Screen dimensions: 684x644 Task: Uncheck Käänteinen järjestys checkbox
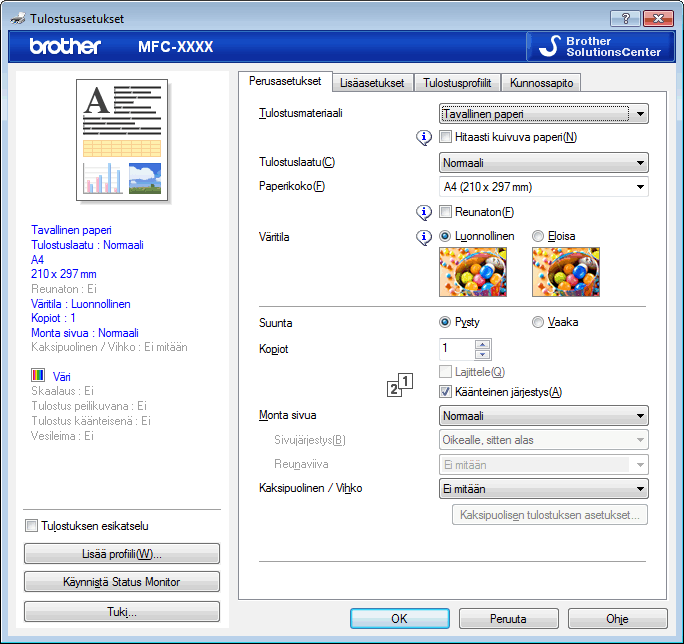pyautogui.click(x=445, y=391)
